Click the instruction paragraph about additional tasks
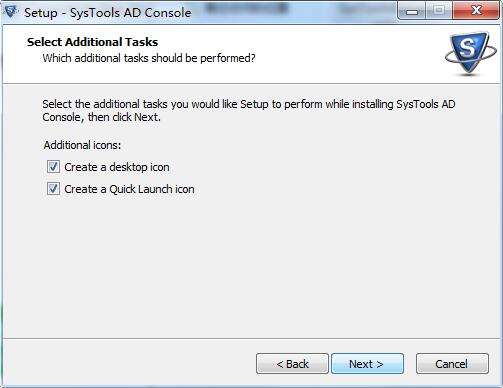 pyautogui.click(x=249, y=111)
